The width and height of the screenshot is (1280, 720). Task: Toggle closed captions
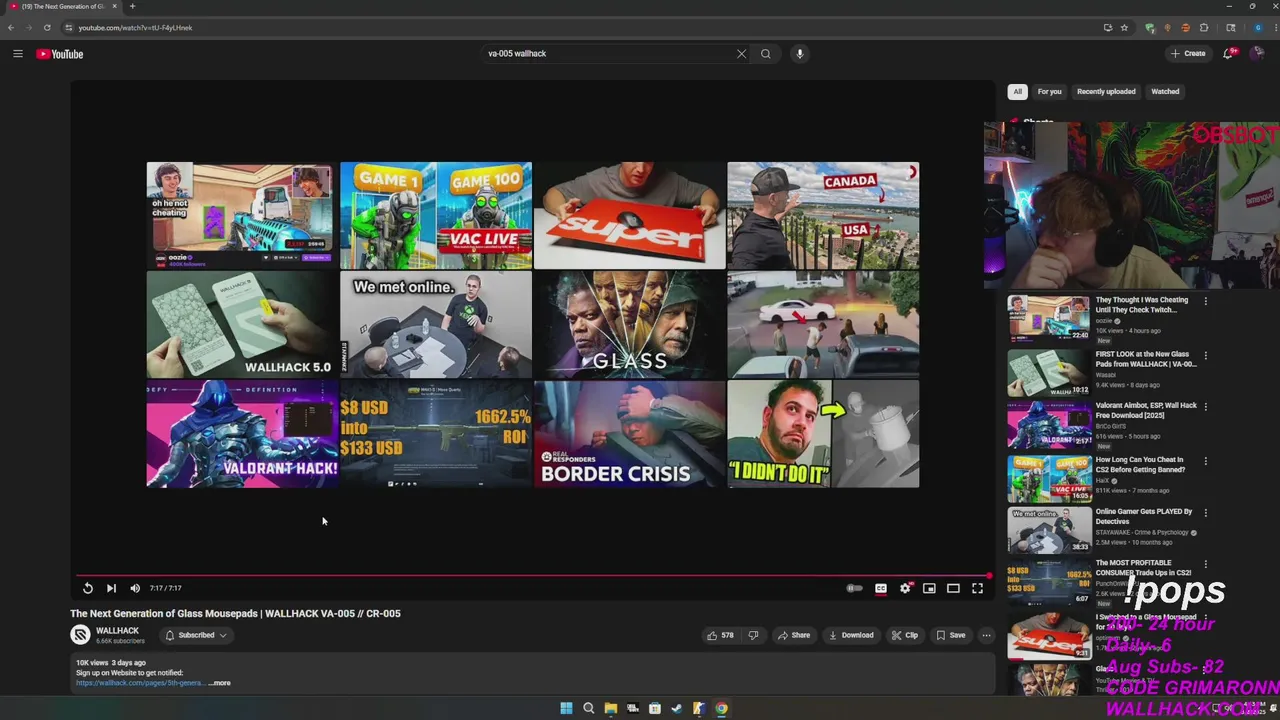coord(881,588)
